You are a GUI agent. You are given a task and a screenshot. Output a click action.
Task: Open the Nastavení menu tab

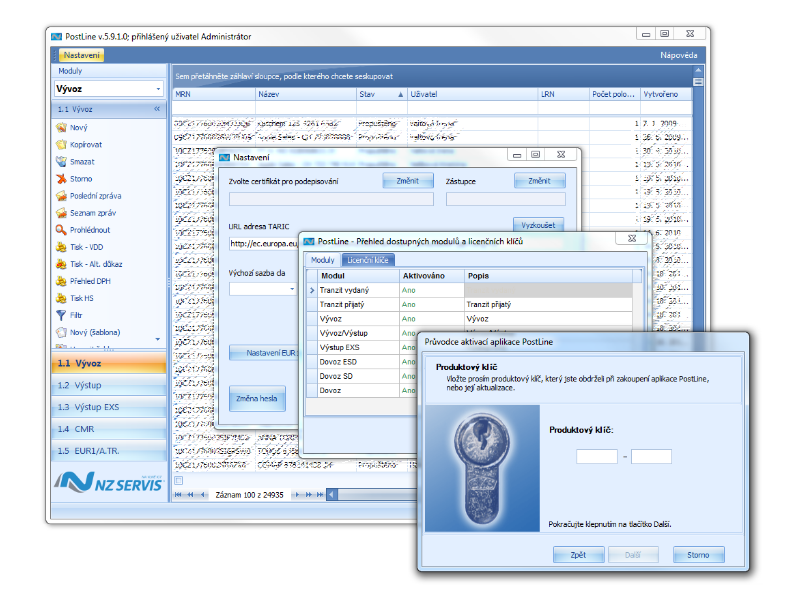(x=82, y=55)
